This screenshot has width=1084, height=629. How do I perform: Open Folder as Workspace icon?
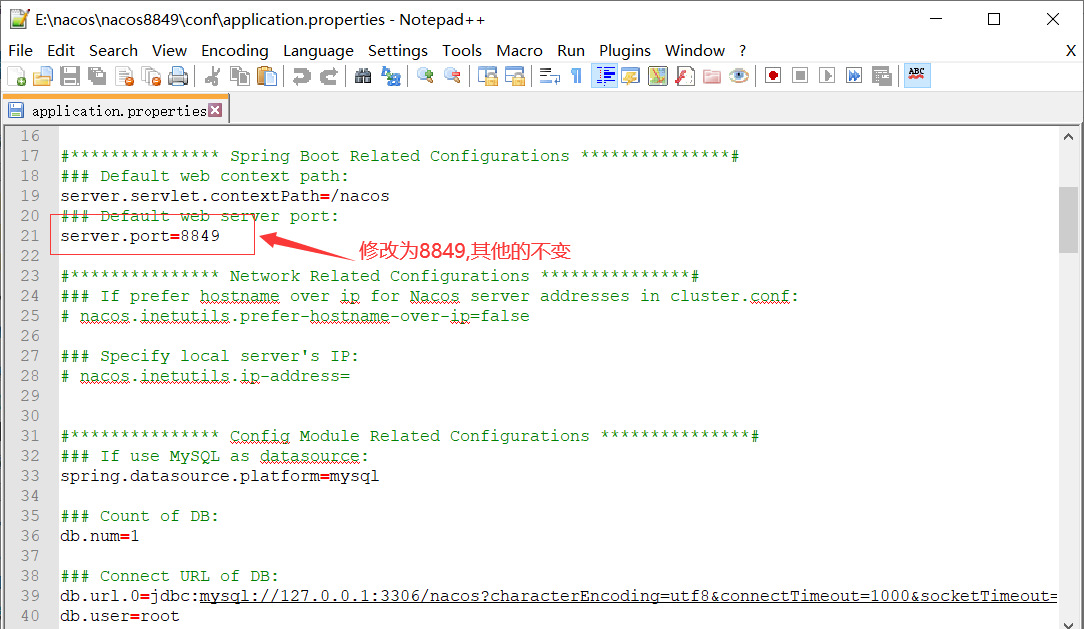711,76
